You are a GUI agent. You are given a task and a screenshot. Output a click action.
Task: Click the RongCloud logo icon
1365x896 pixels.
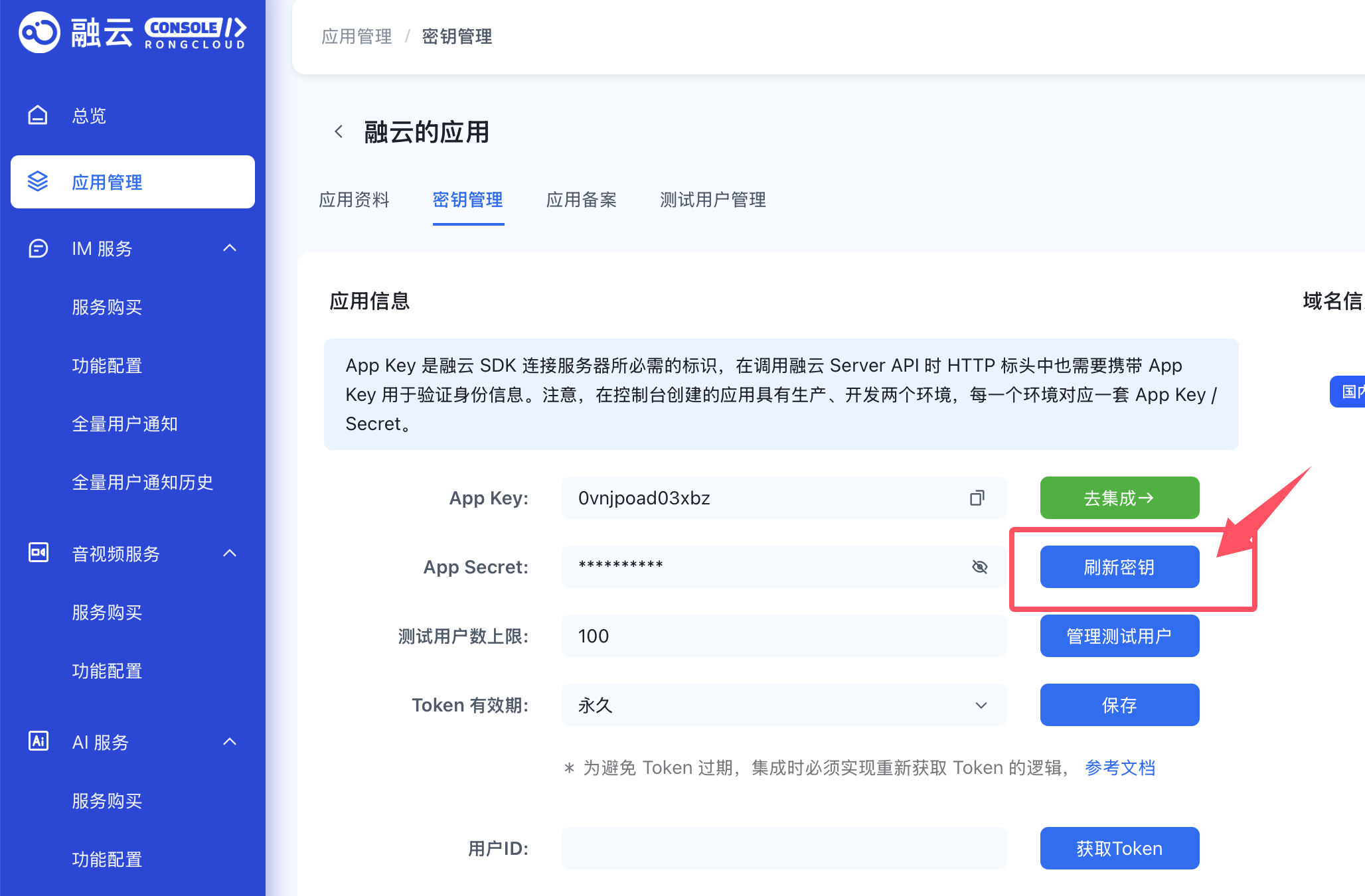tap(39, 32)
